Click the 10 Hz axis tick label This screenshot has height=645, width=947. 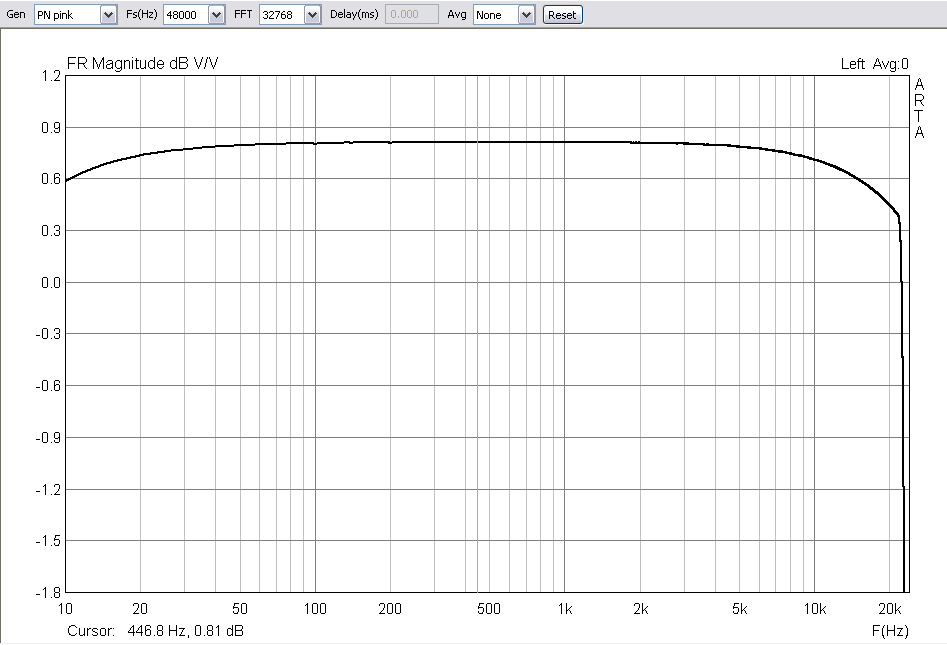tap(66, 610)
